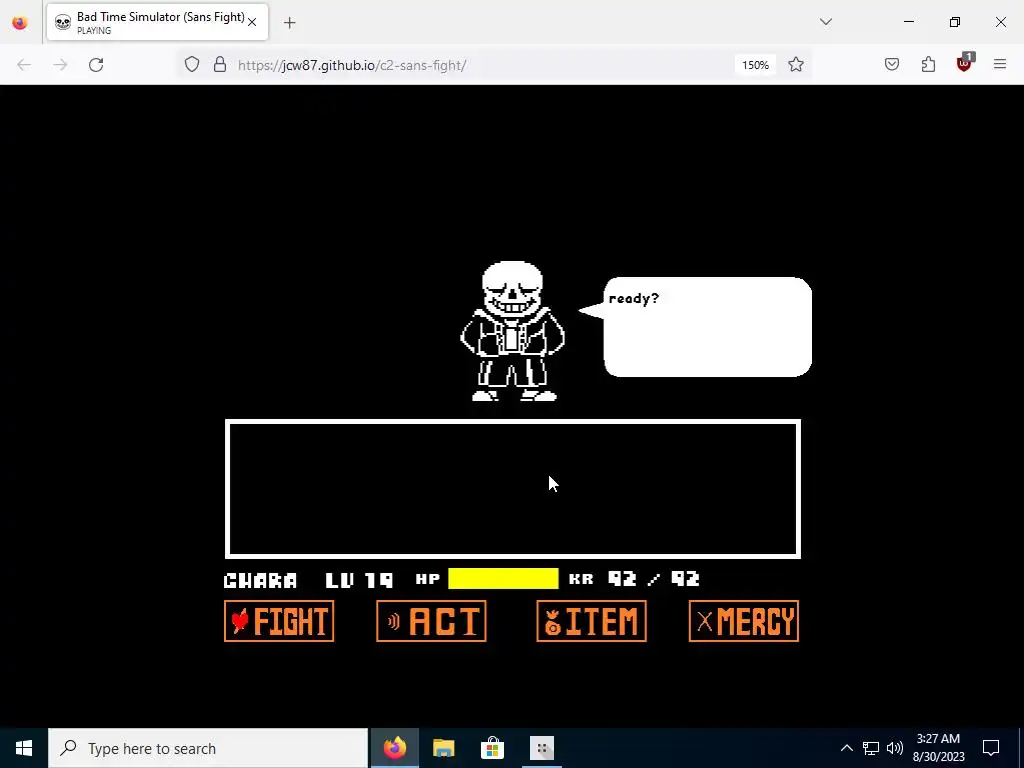Screen dimensions: 1024x768
Task: Show hidden system tray icons
Action: pyautogui.click(x=846, y=748)
